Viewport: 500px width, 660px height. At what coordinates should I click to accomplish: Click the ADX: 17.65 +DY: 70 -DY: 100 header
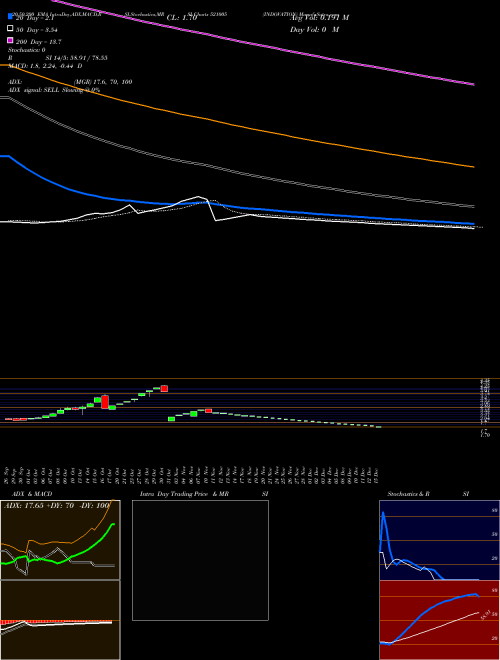[56, 506]
